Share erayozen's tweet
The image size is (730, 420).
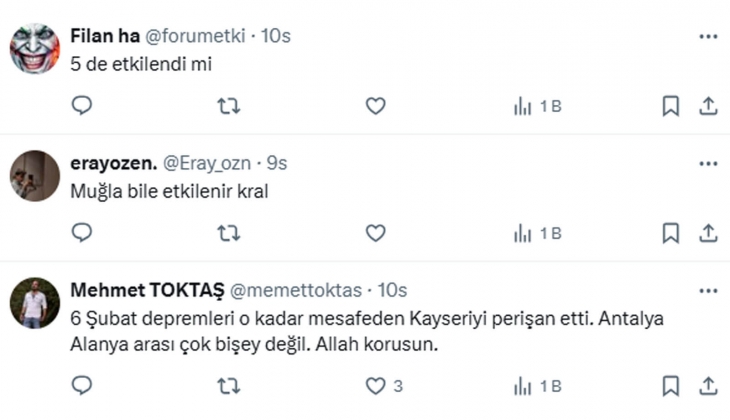pyautogui.click(x=707, y=233)
